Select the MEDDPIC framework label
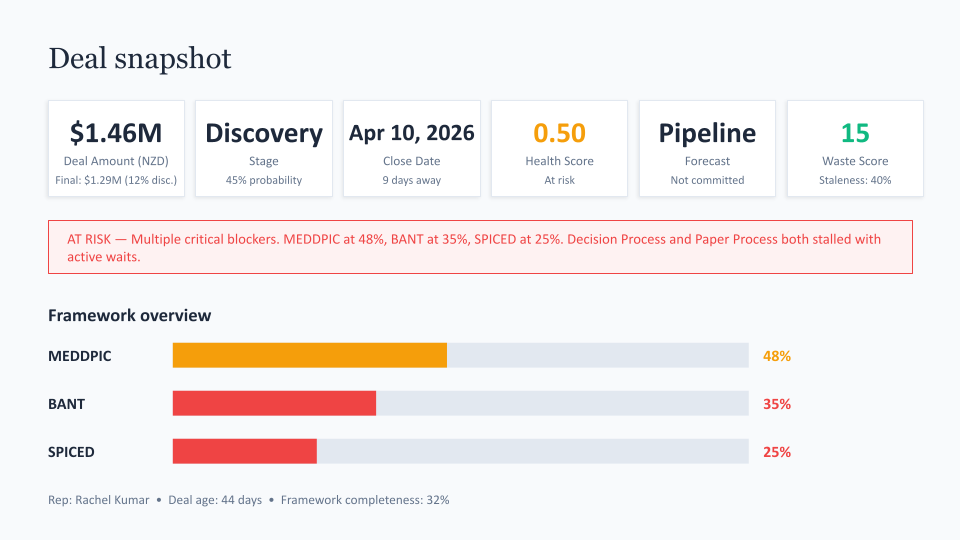 (80, 356)
